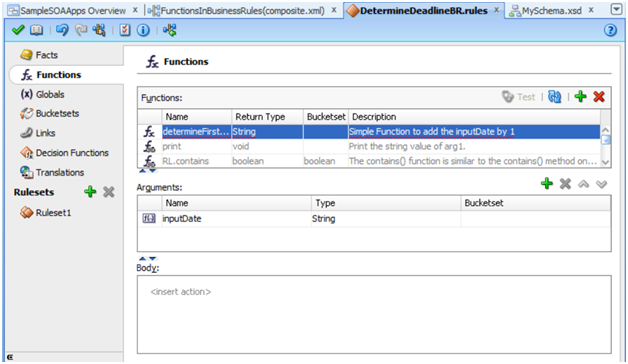628x364 pixels.
Task: Click the blue info circle toolbar icon
Action: 143,30
